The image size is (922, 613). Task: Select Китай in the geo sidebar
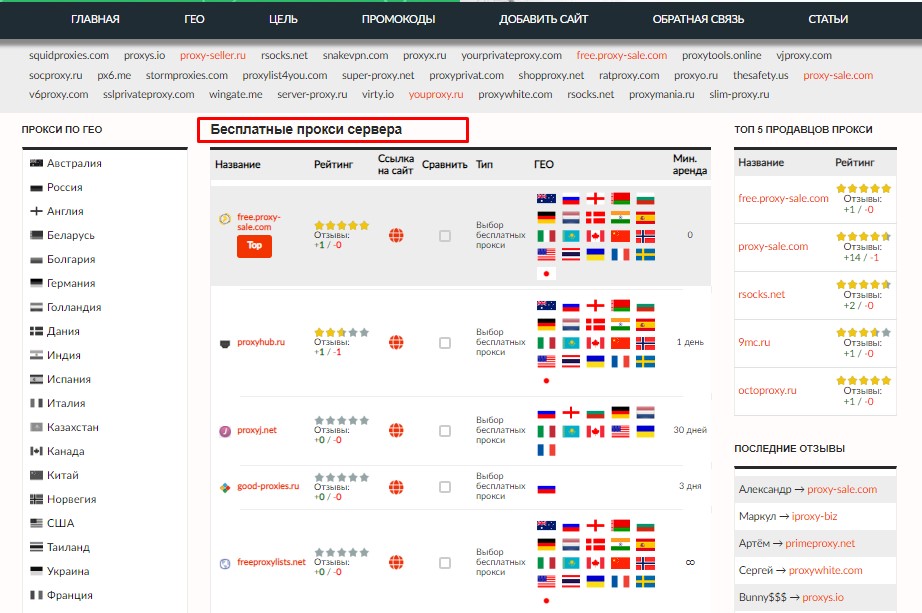click(x=63, y=475)
